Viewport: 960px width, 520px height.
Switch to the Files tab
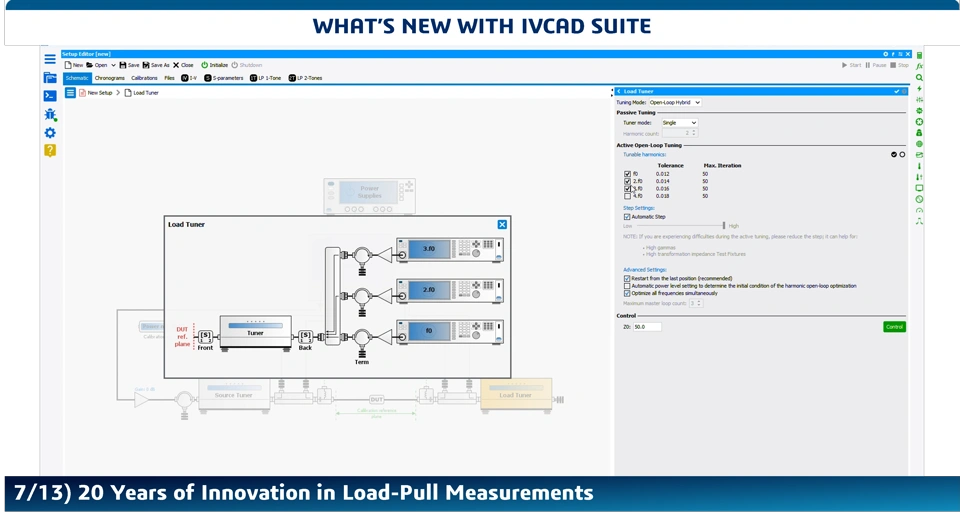170,78
